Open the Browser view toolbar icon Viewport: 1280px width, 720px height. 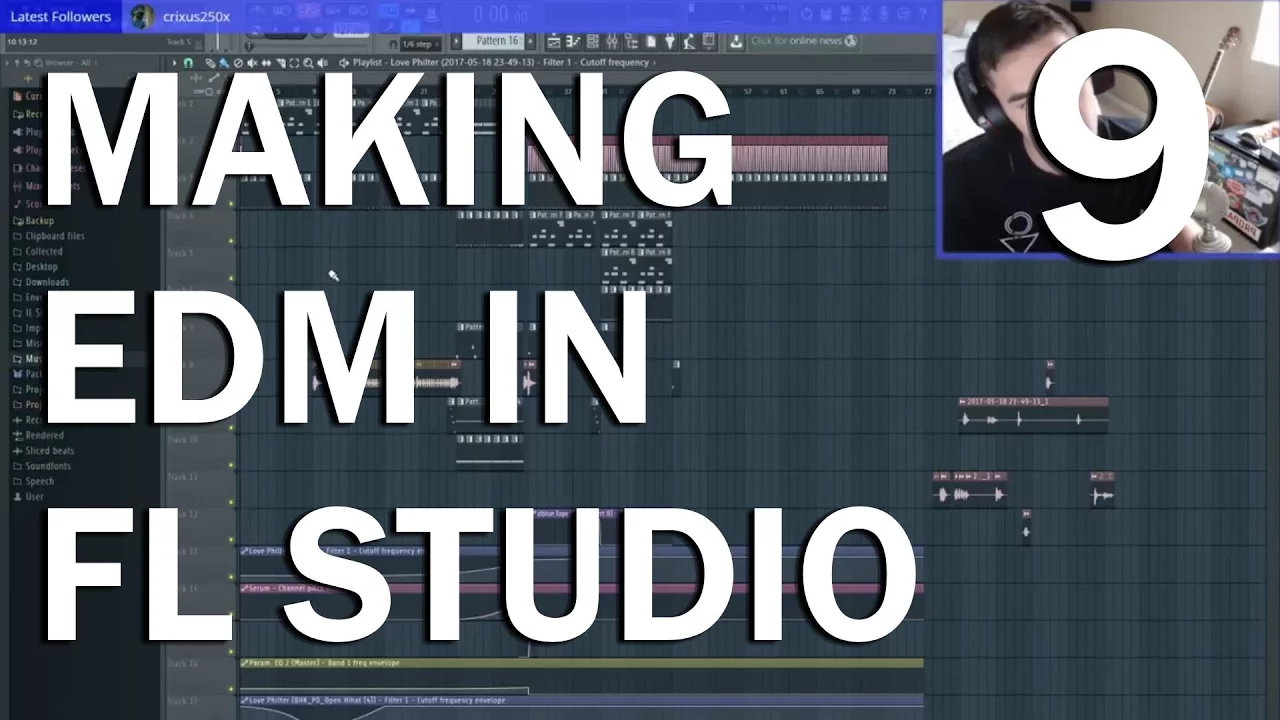point(632,41)
